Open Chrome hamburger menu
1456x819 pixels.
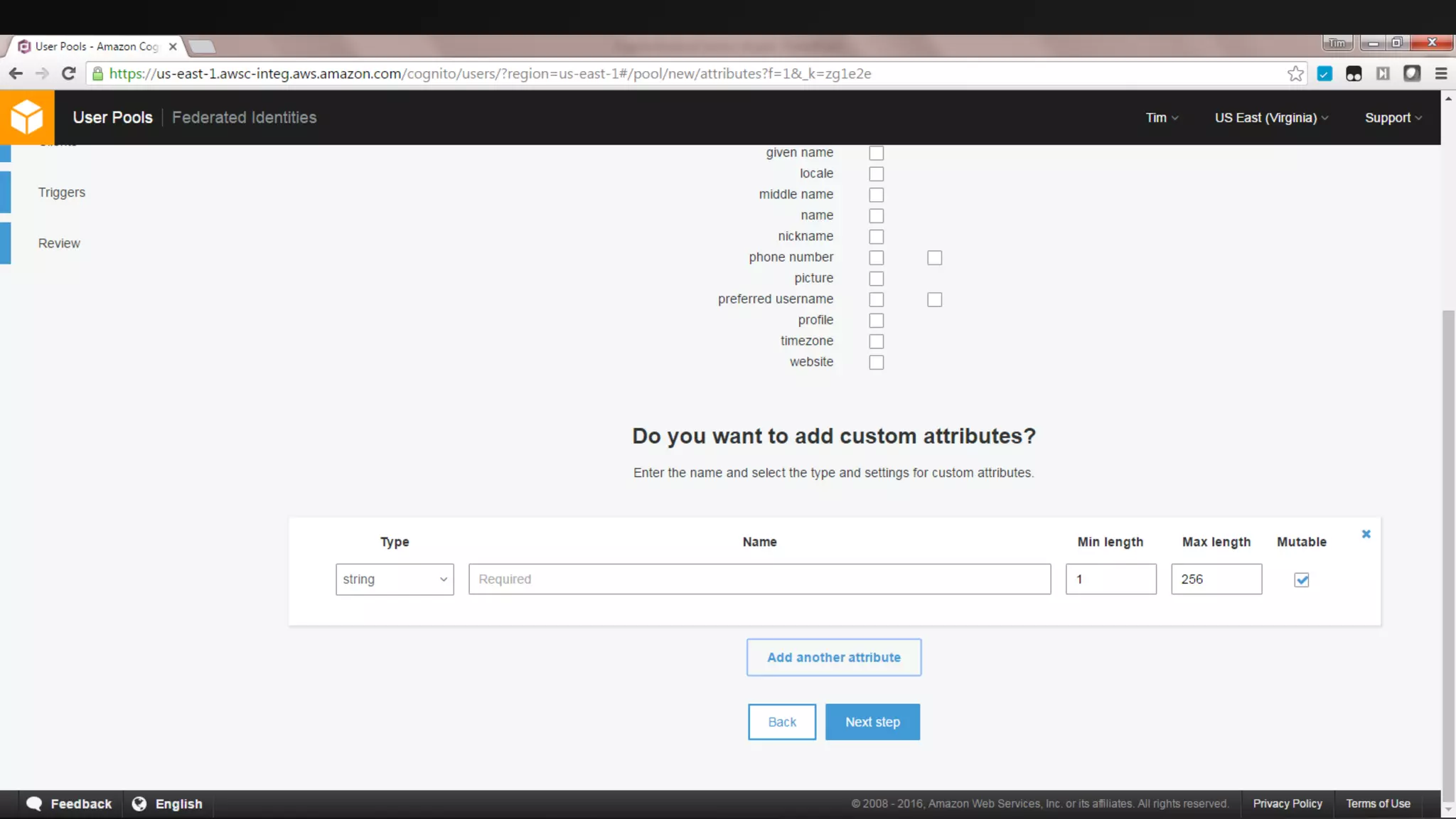1441,74
